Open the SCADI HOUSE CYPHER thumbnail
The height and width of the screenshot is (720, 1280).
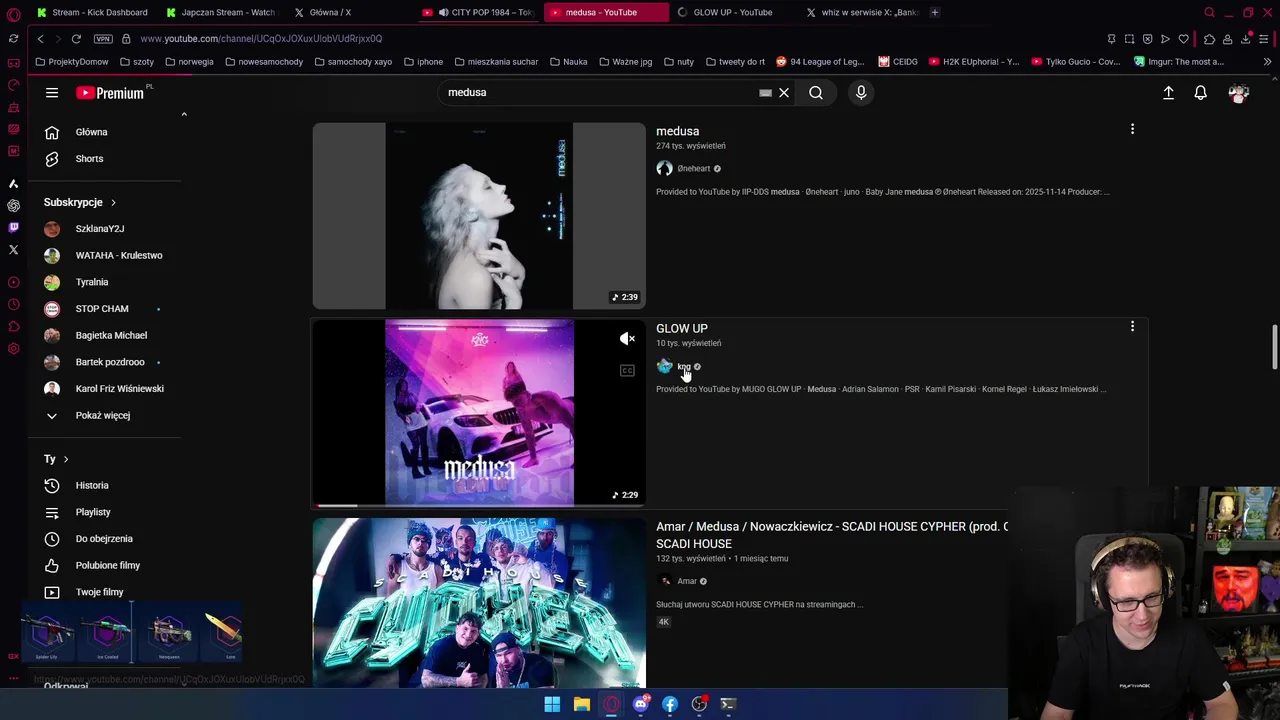[479, 603]
